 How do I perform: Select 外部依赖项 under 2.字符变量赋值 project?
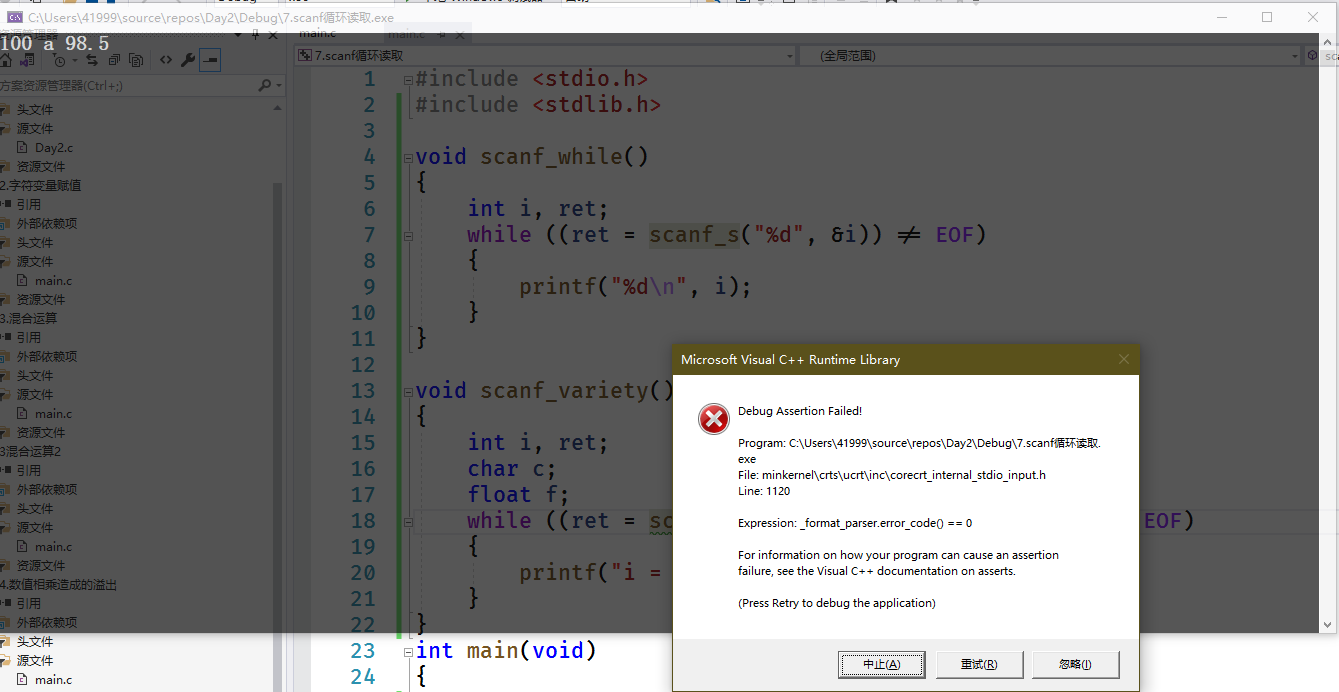(46, 224)
